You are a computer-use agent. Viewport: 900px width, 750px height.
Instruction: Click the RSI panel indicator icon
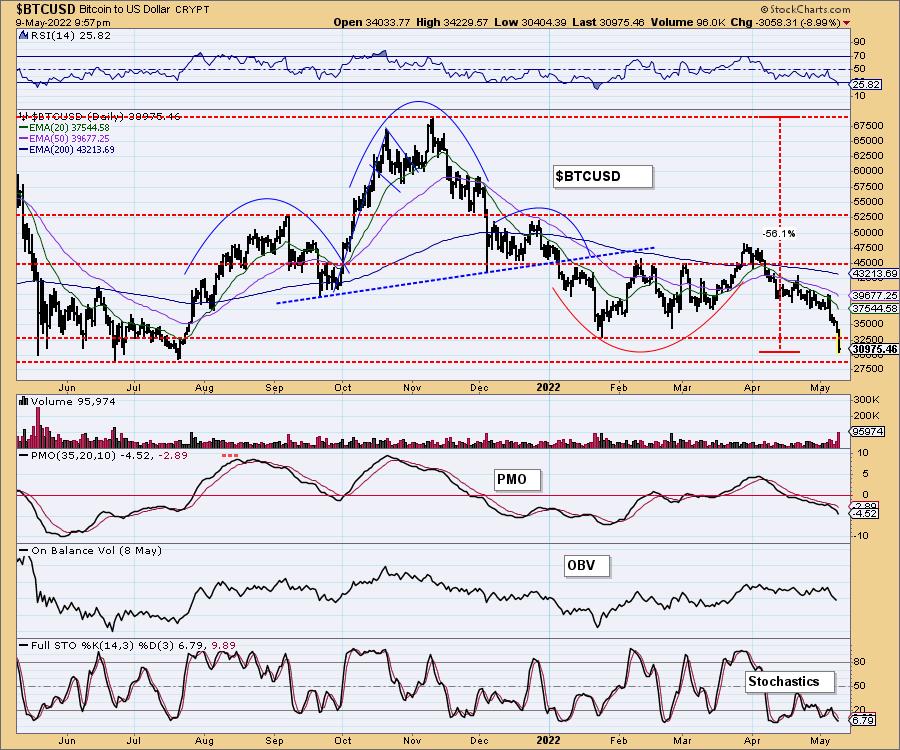tap(23, 35)
